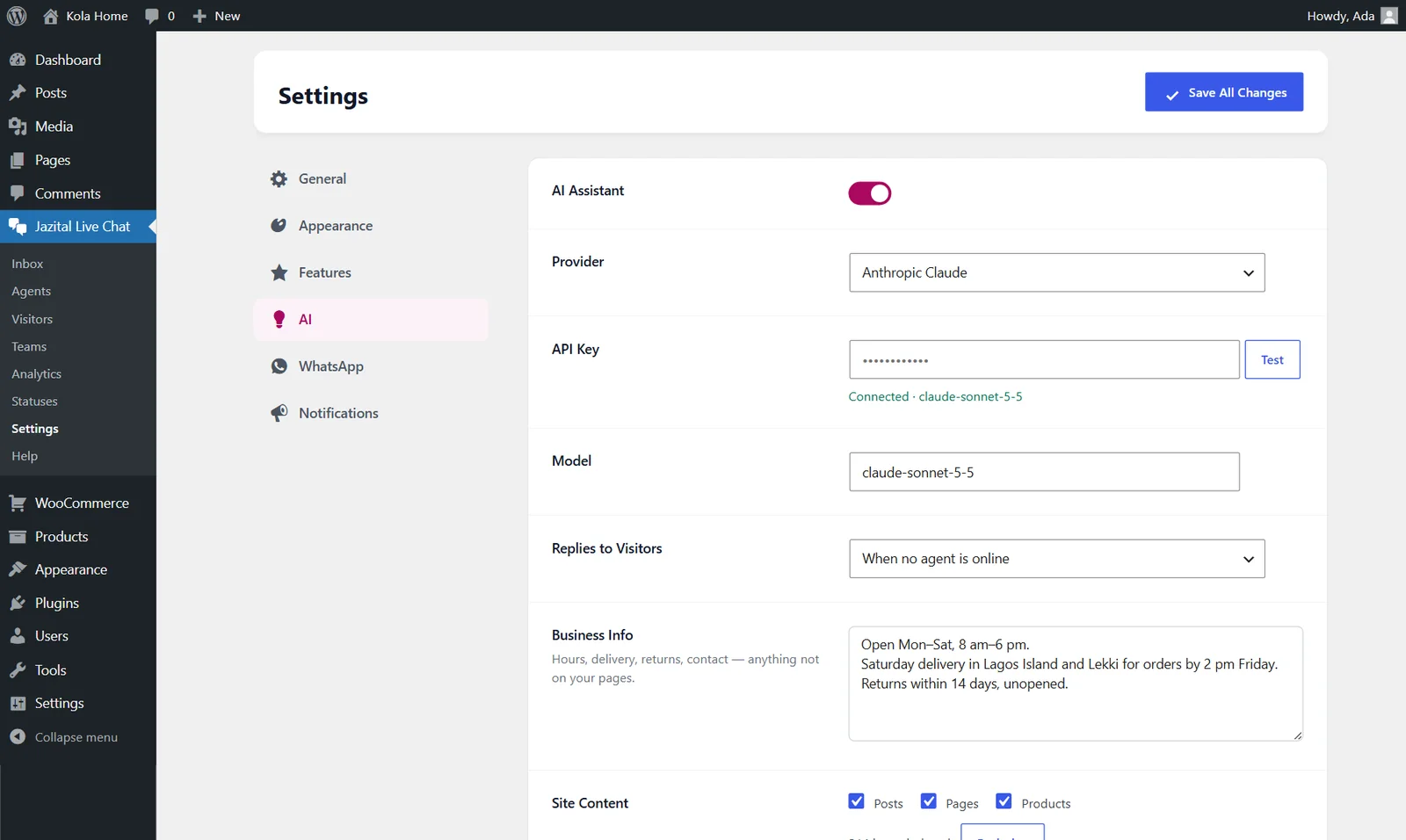This screenshot has width=1406, height=840.
Task: Open the Teams submenu item
Action: [29, 347]
